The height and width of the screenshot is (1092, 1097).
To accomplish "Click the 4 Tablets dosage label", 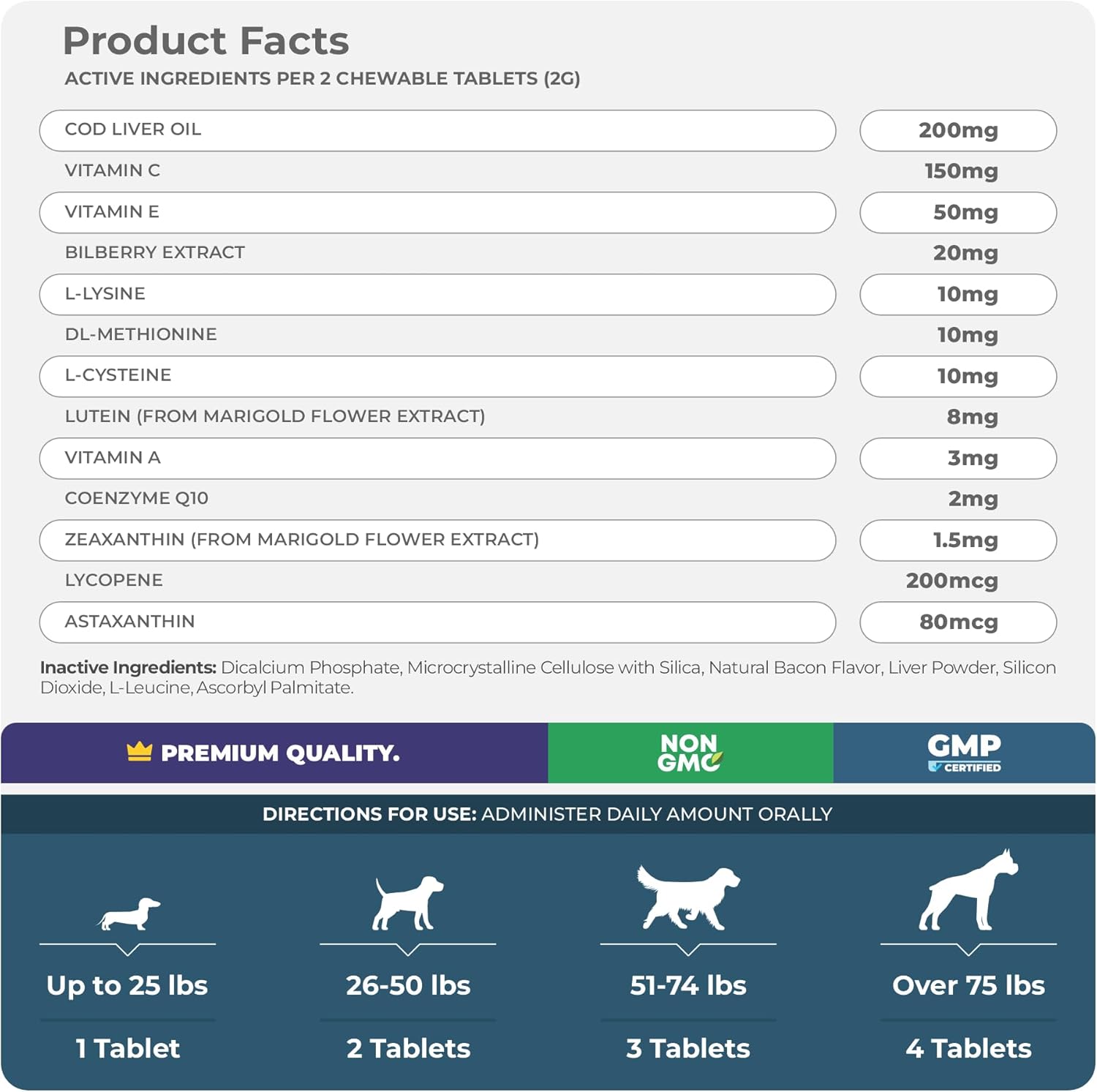I will 968,1049.
